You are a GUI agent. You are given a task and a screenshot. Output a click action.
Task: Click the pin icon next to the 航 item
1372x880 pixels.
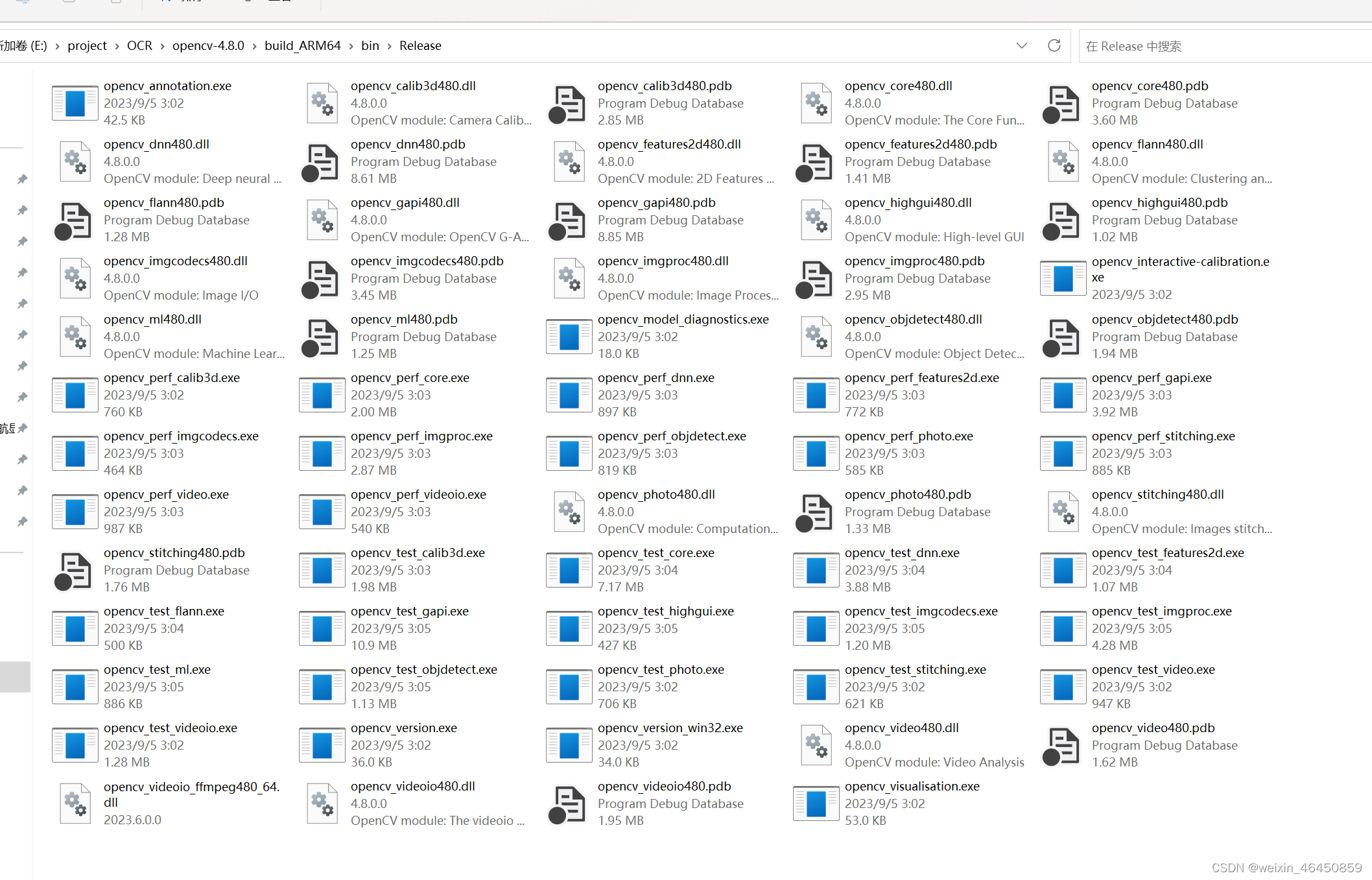(23, 428)
